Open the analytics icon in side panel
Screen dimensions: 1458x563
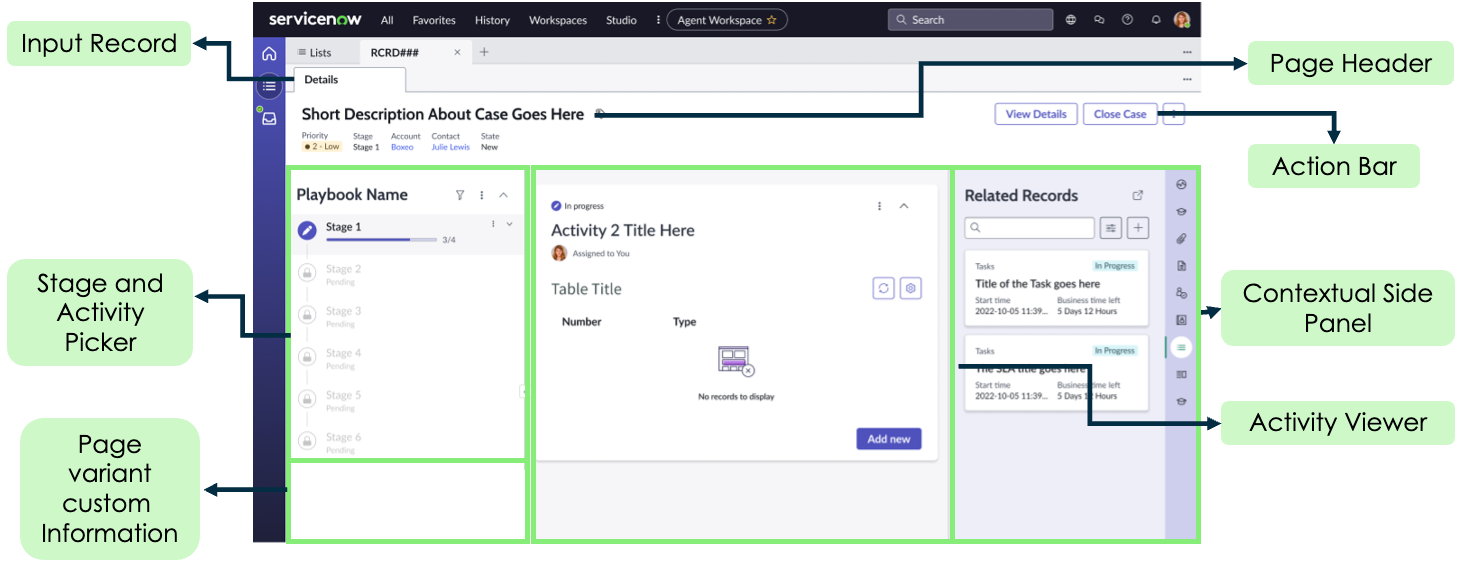[1181, 185]
